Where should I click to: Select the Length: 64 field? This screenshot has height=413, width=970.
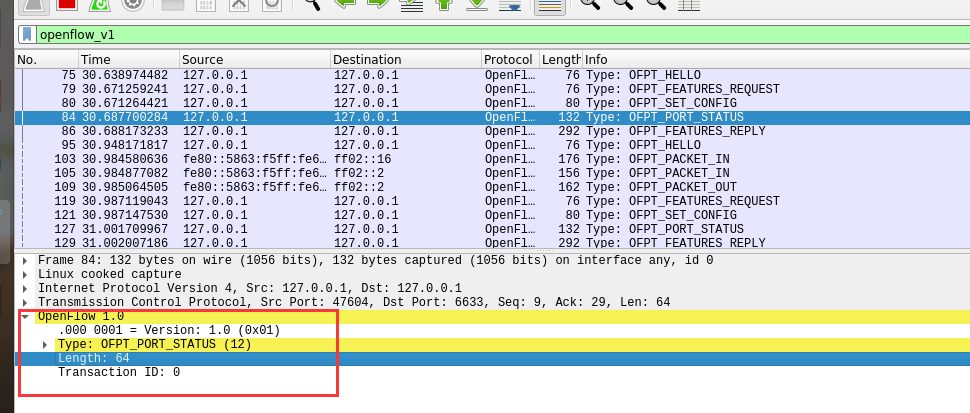[x=492, y=358]
